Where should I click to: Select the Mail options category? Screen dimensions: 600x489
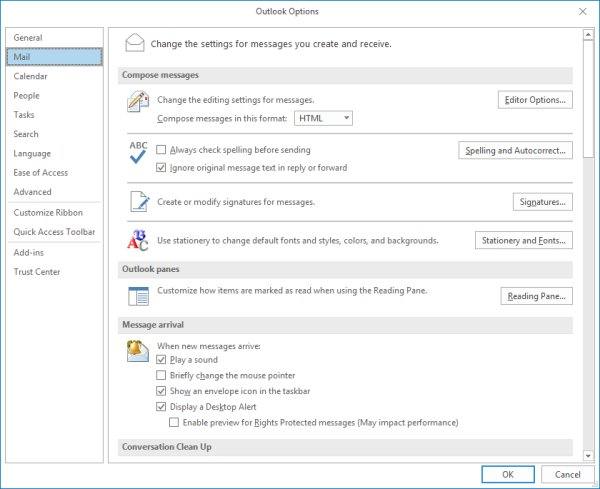pyautogui.click(x=54, y=57)
